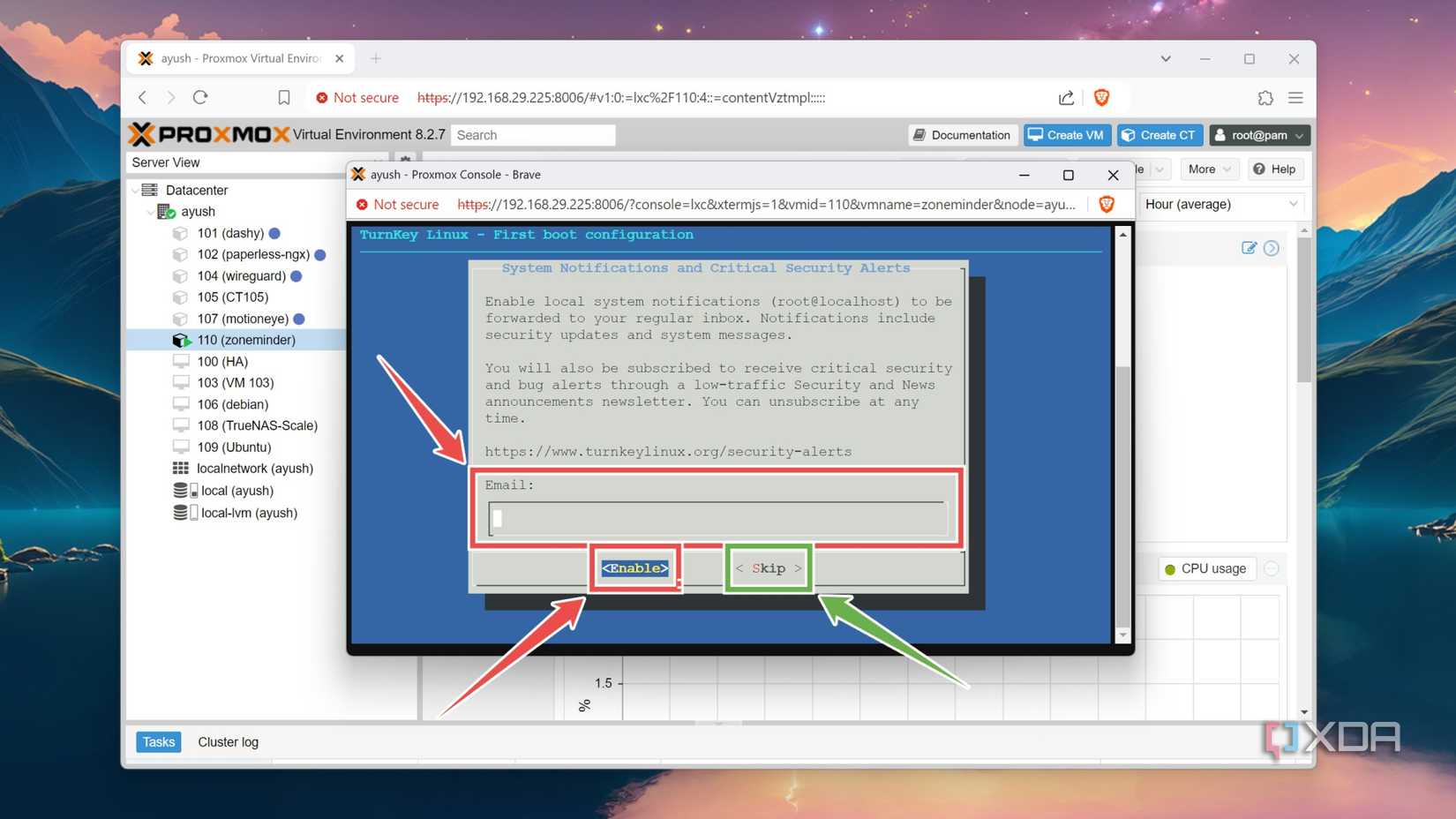Select VM 103 (VM 103)

coord(235,383)
